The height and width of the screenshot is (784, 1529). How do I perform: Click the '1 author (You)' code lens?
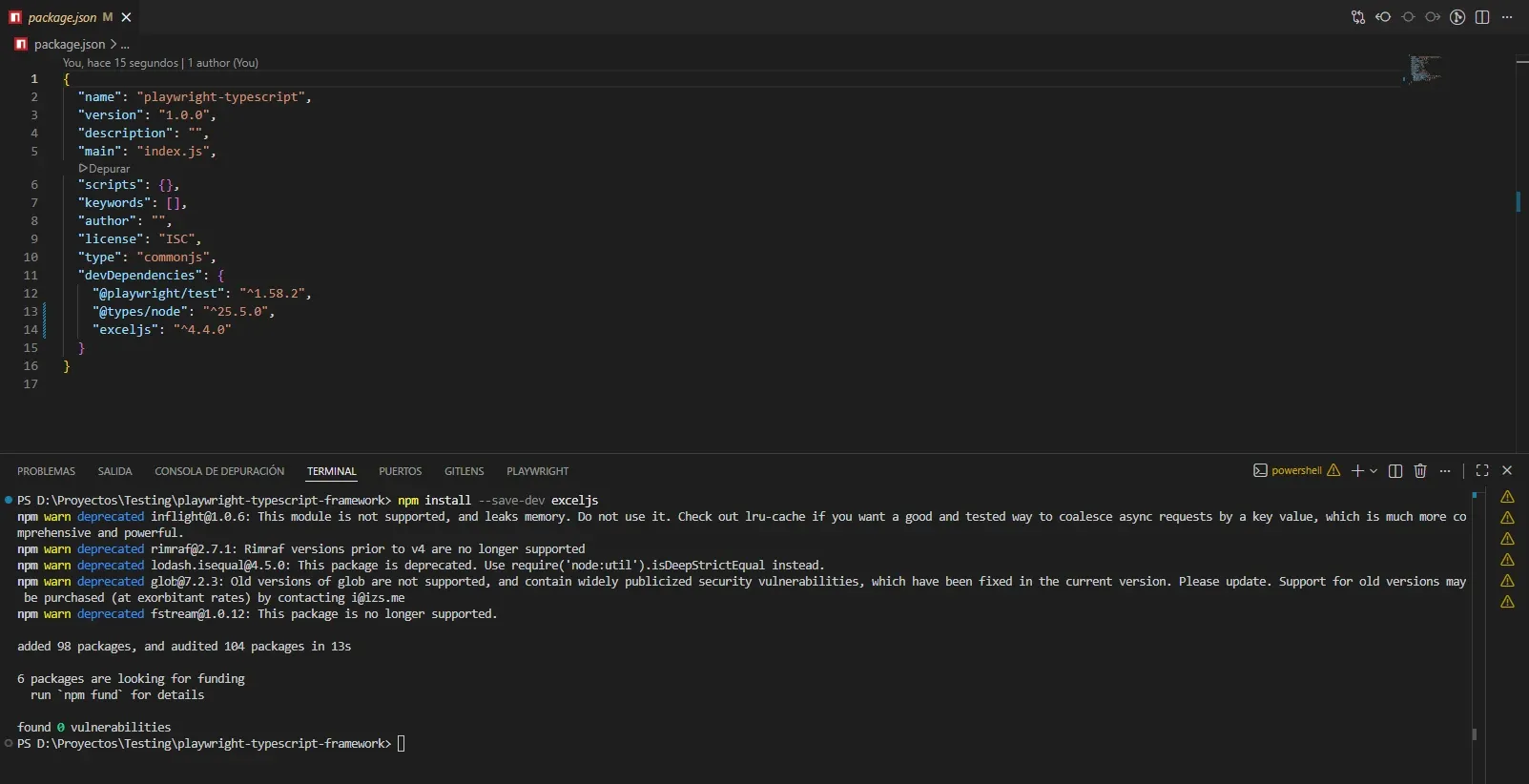(223, 63)
